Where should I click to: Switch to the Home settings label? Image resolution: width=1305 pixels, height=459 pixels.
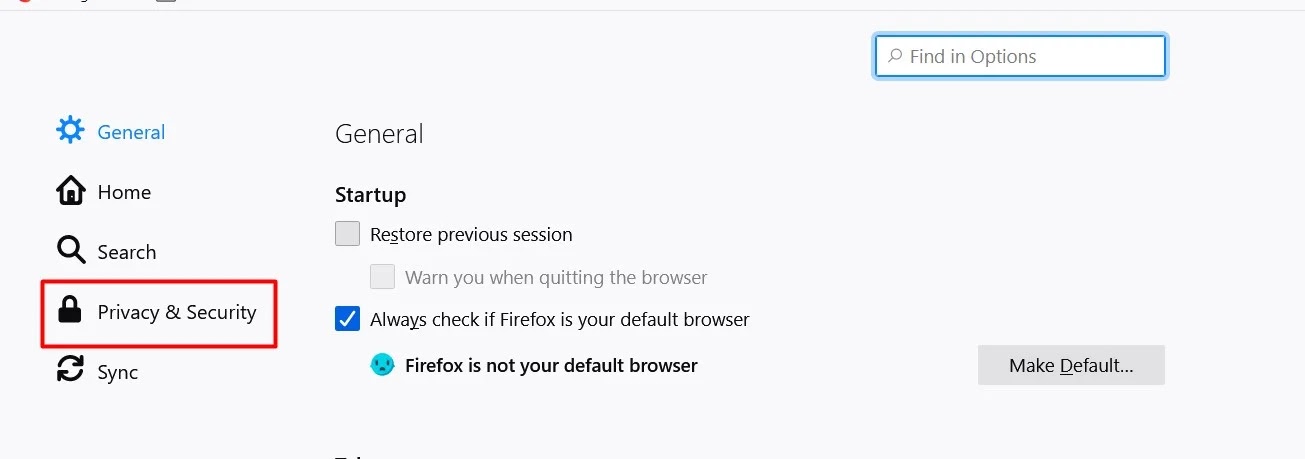(x=124, y=192)
